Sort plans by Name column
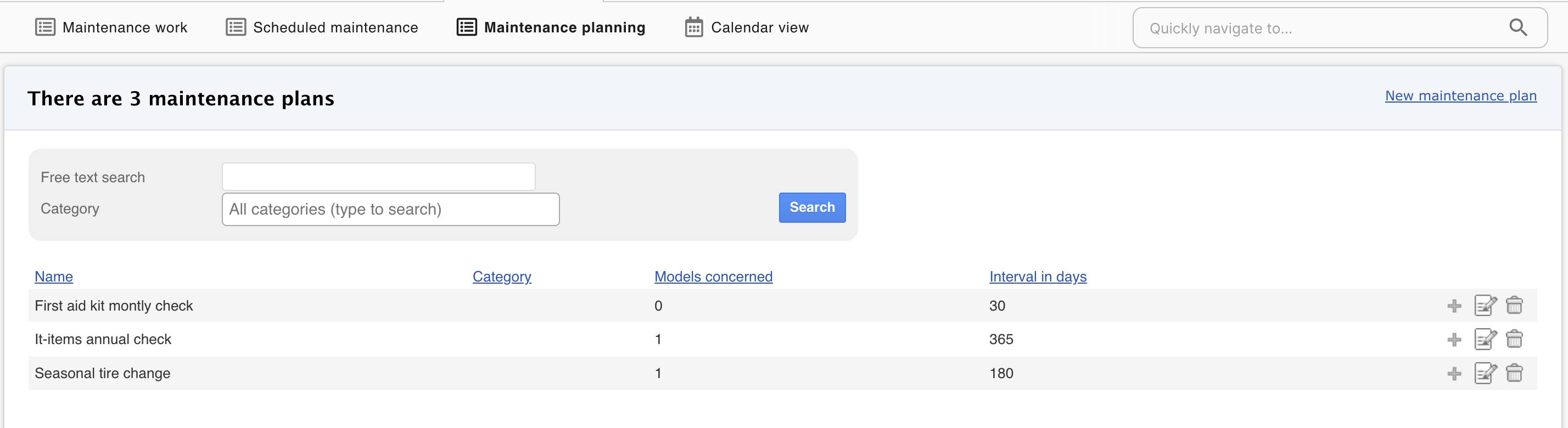This screenshot has height=428, width=1568. pos(54,277)
